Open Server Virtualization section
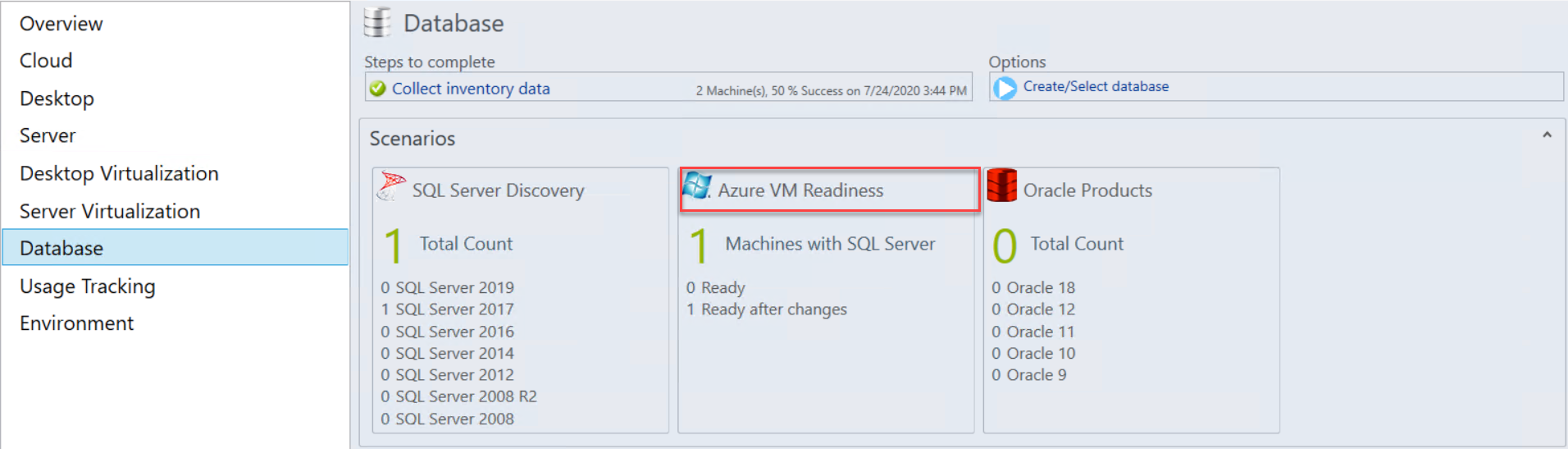1568x449 pixels. (110, 211)
